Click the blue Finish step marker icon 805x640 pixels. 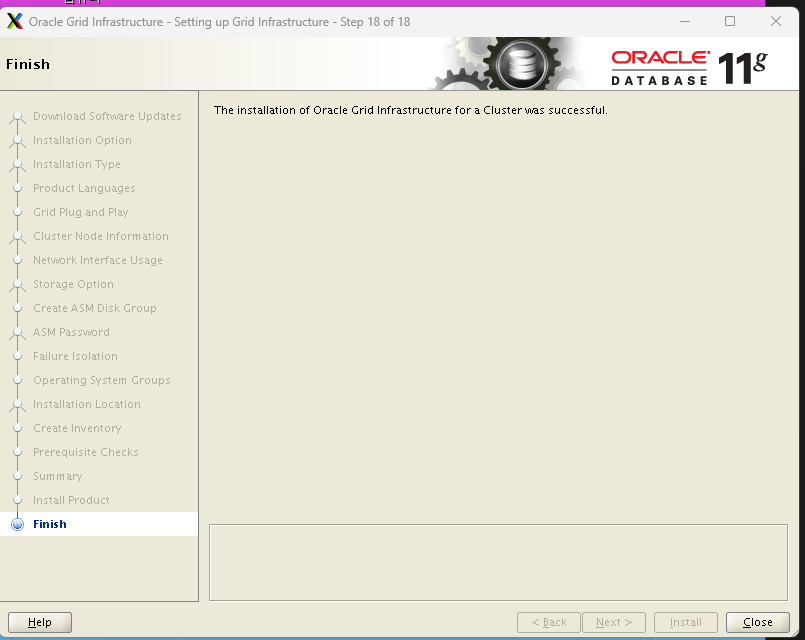(17, 524)
